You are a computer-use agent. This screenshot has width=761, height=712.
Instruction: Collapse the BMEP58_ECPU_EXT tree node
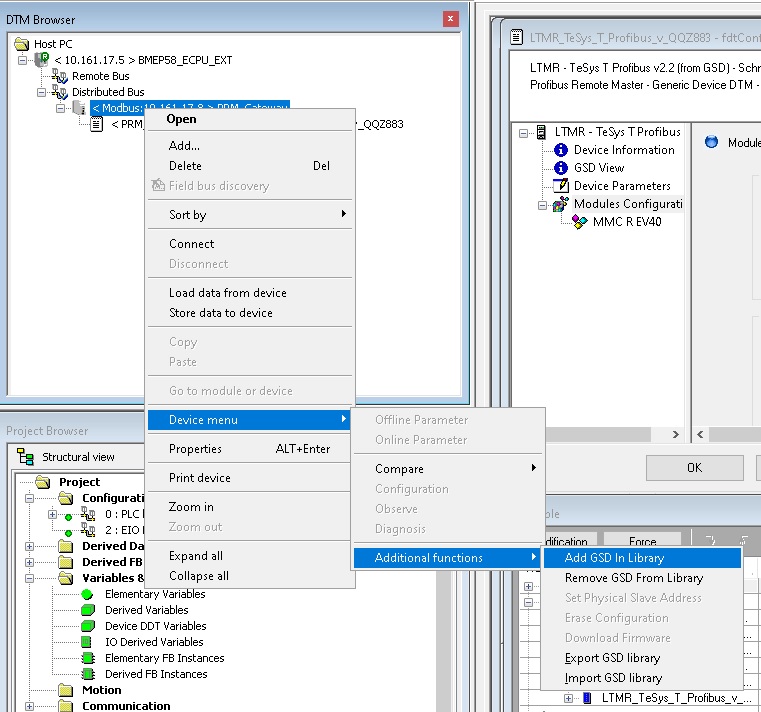click(22, 60)
